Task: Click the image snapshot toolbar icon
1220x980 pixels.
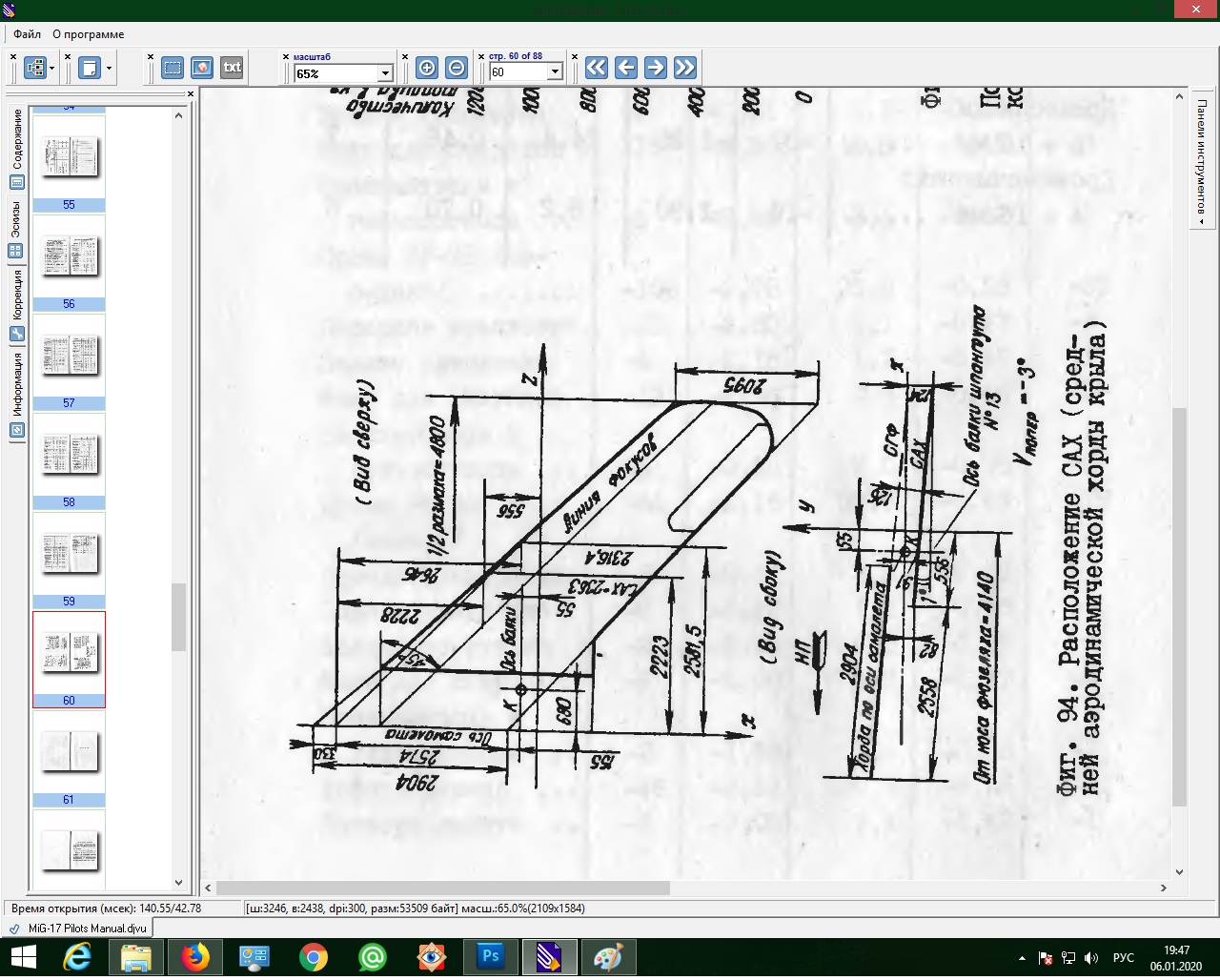Action: tap(202, 68)
